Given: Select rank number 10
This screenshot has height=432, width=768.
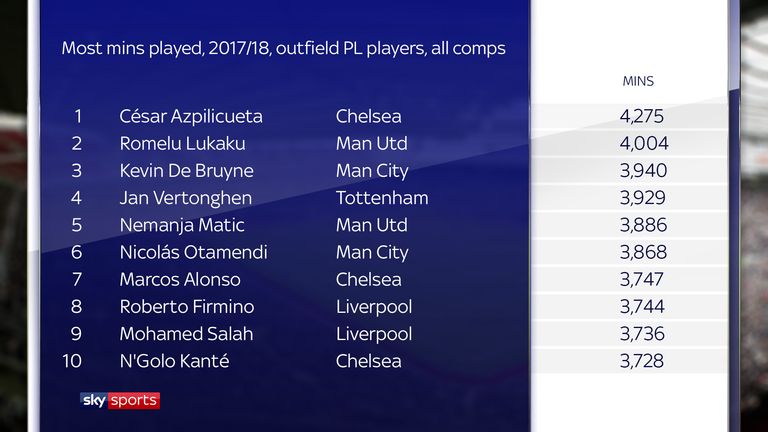Looking at the screenshot, I should click(72, 361).
